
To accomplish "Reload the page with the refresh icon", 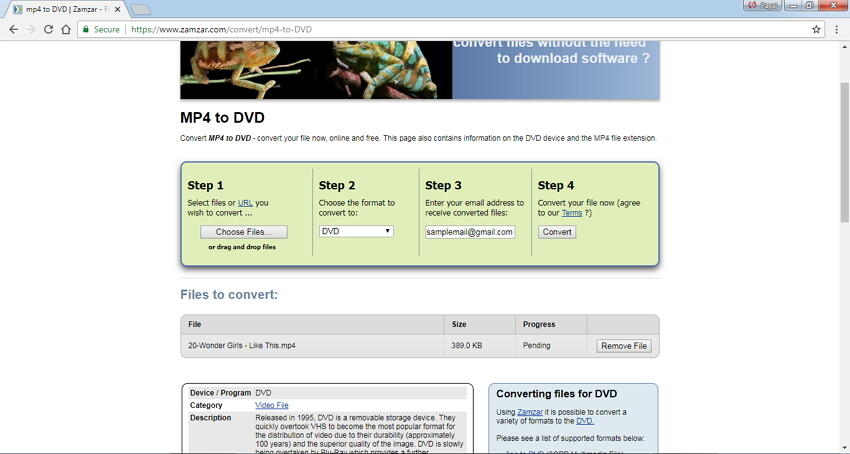I will [48, 29].
